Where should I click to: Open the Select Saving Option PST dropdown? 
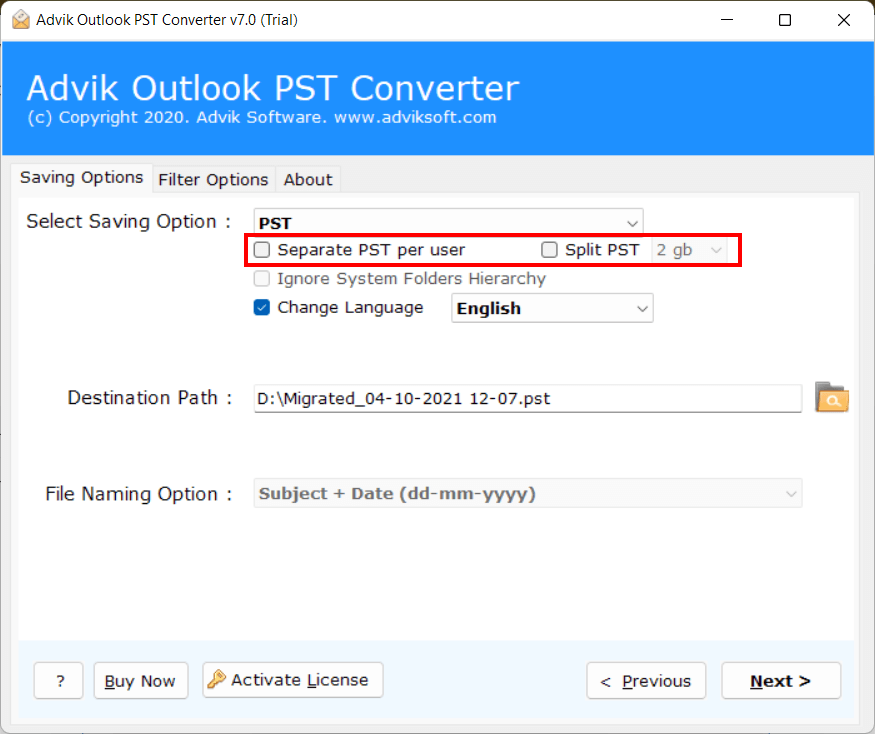(448, 223)
